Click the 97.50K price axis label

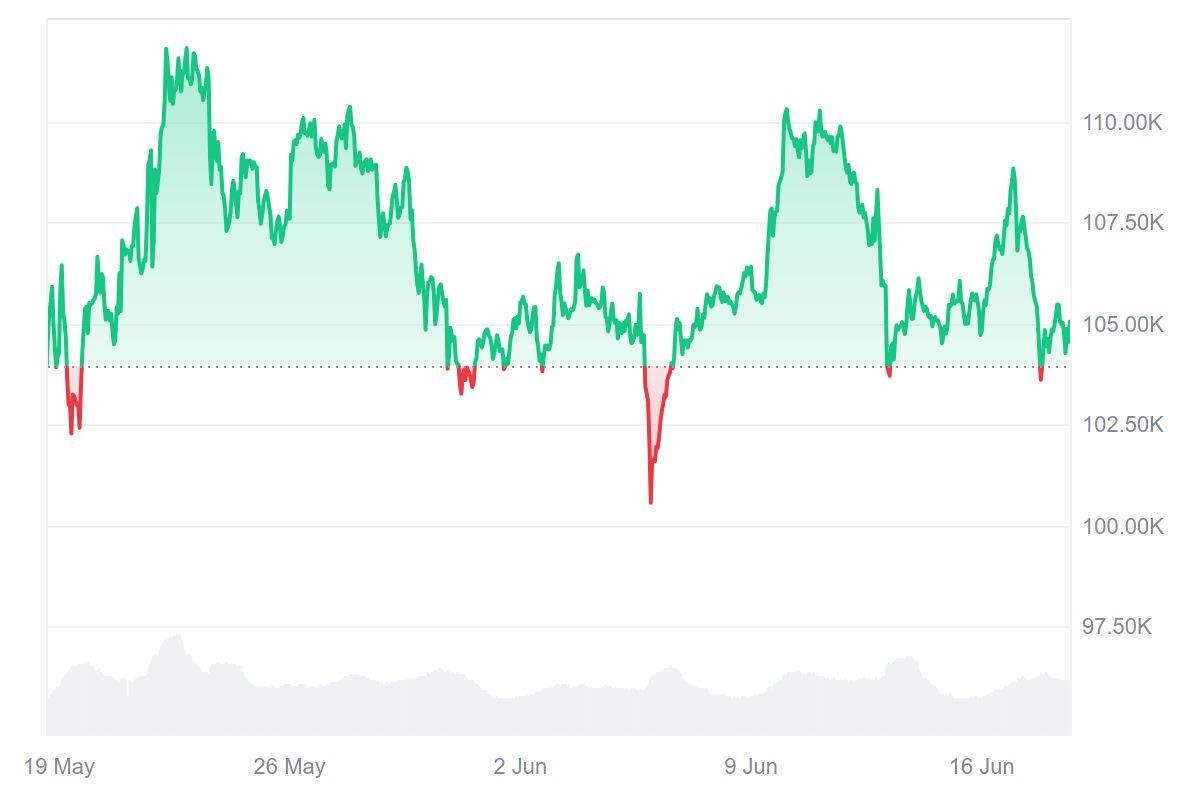pyautogui.click(x=1116, y=626)
